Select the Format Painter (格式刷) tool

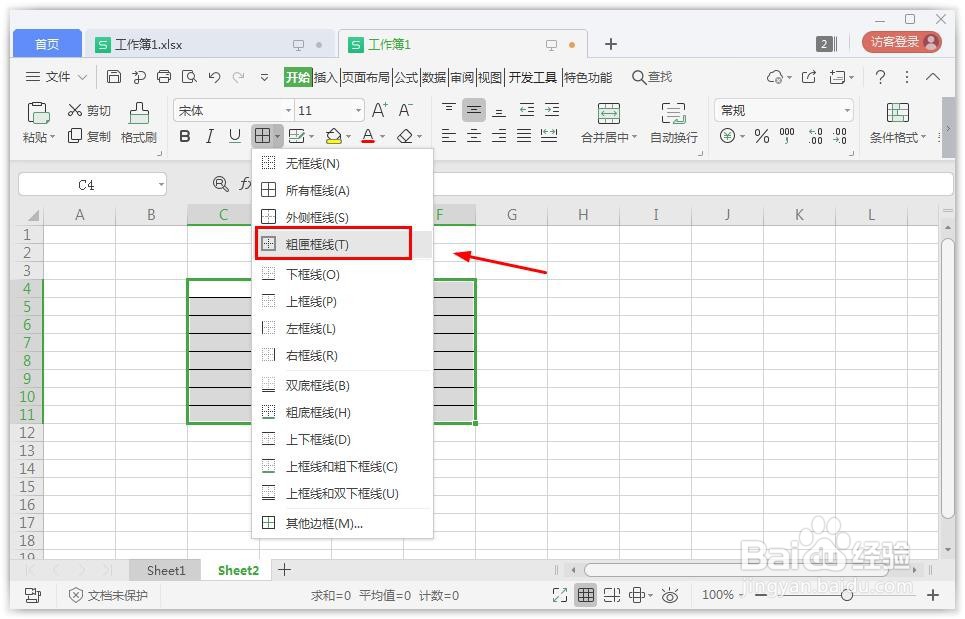[x=137, y=123]
